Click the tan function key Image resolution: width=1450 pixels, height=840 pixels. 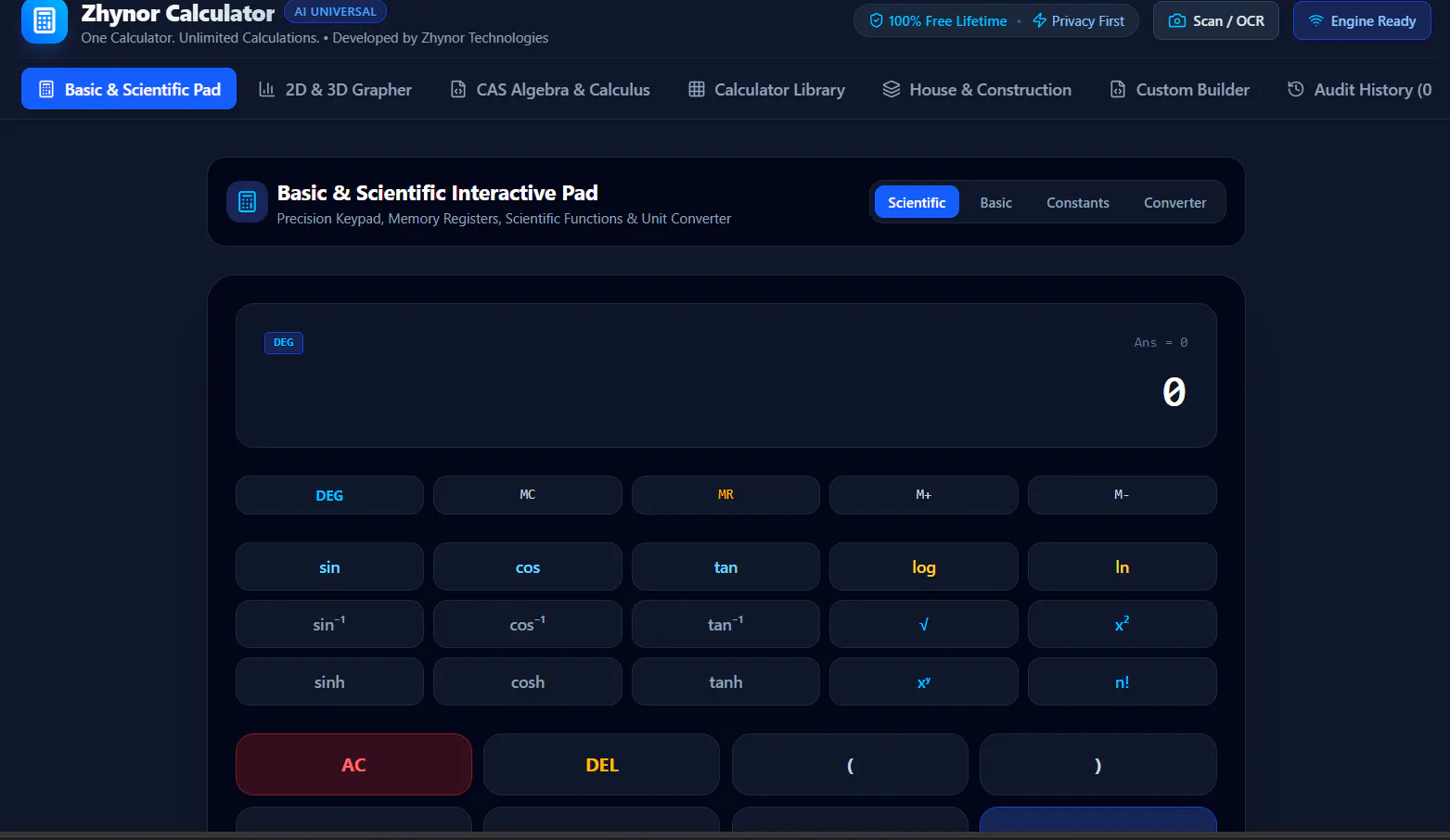(x=725, y=566)
